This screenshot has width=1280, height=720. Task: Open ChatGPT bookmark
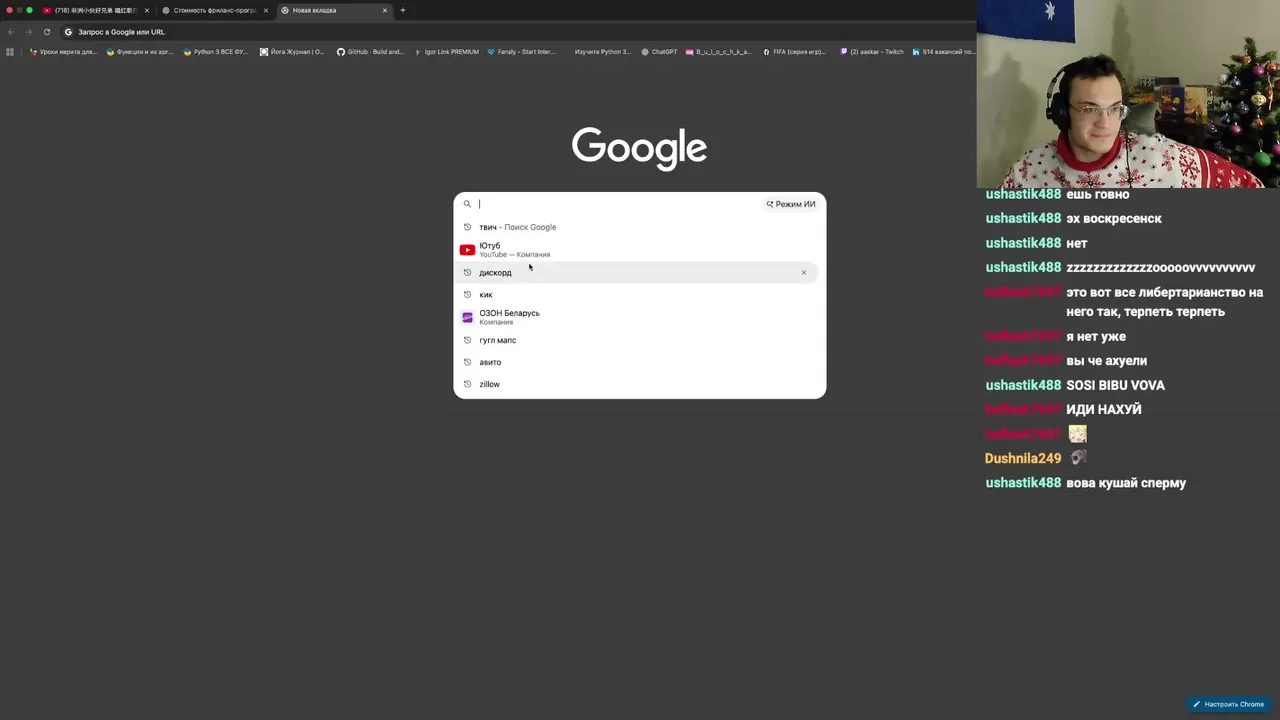tap(659, 52)
